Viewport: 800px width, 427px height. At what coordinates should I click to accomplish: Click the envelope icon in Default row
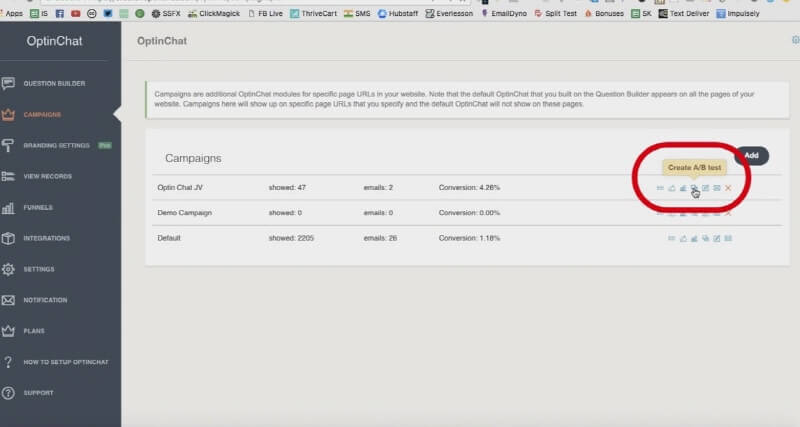[728, 238]
